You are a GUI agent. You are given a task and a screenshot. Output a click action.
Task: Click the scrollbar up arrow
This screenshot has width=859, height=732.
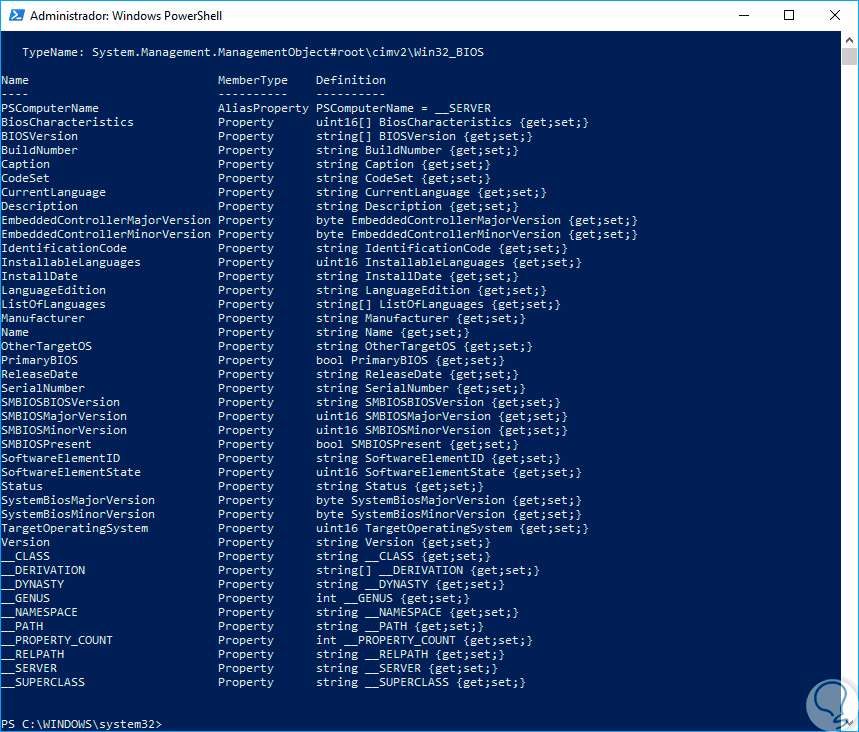(850, 40)
